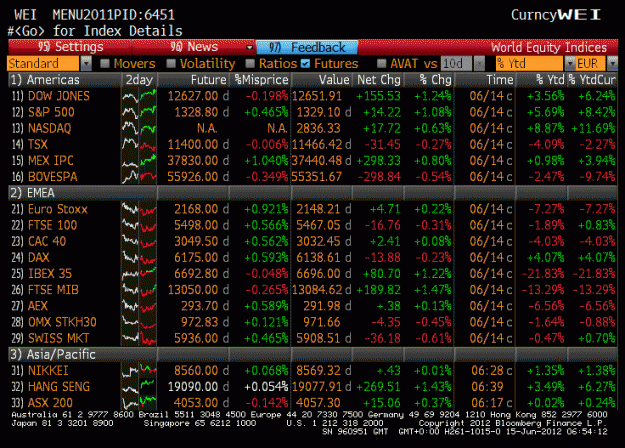This screenshot has height=448, width=625.
Task: Enable the AVAT checkbox
Action: coord(381,63)
